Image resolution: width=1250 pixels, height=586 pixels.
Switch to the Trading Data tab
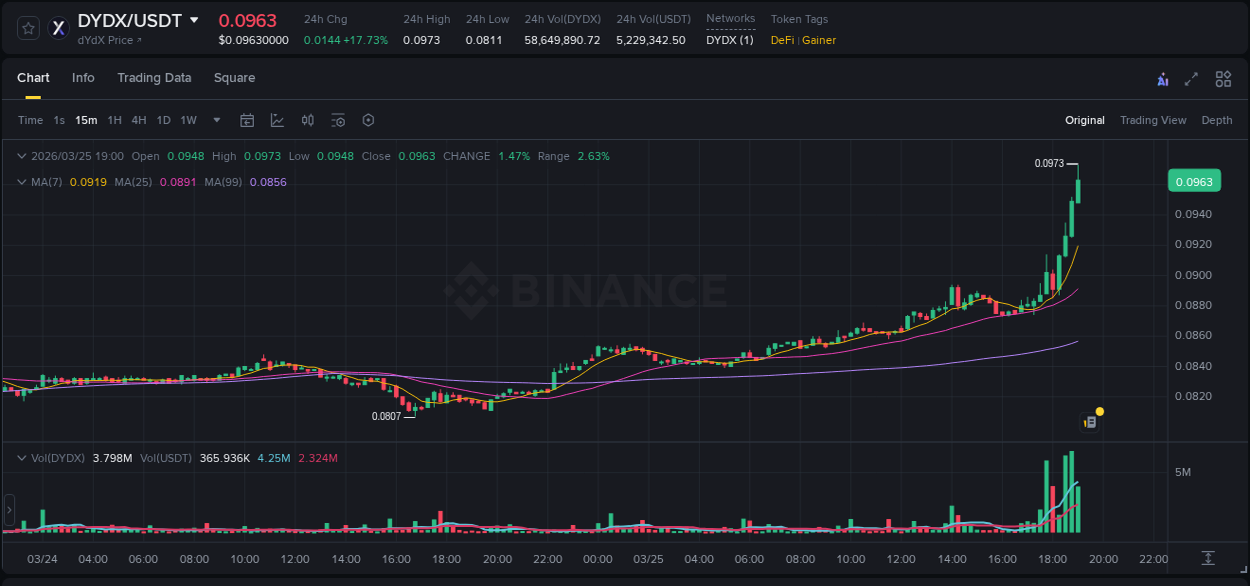point(154,78)
